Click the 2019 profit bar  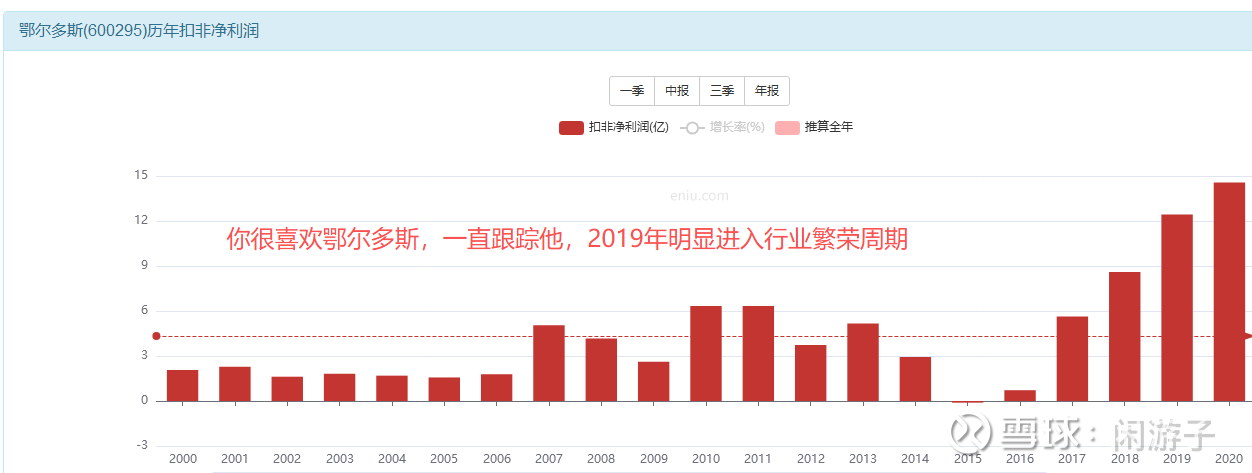coord(1177,308)
